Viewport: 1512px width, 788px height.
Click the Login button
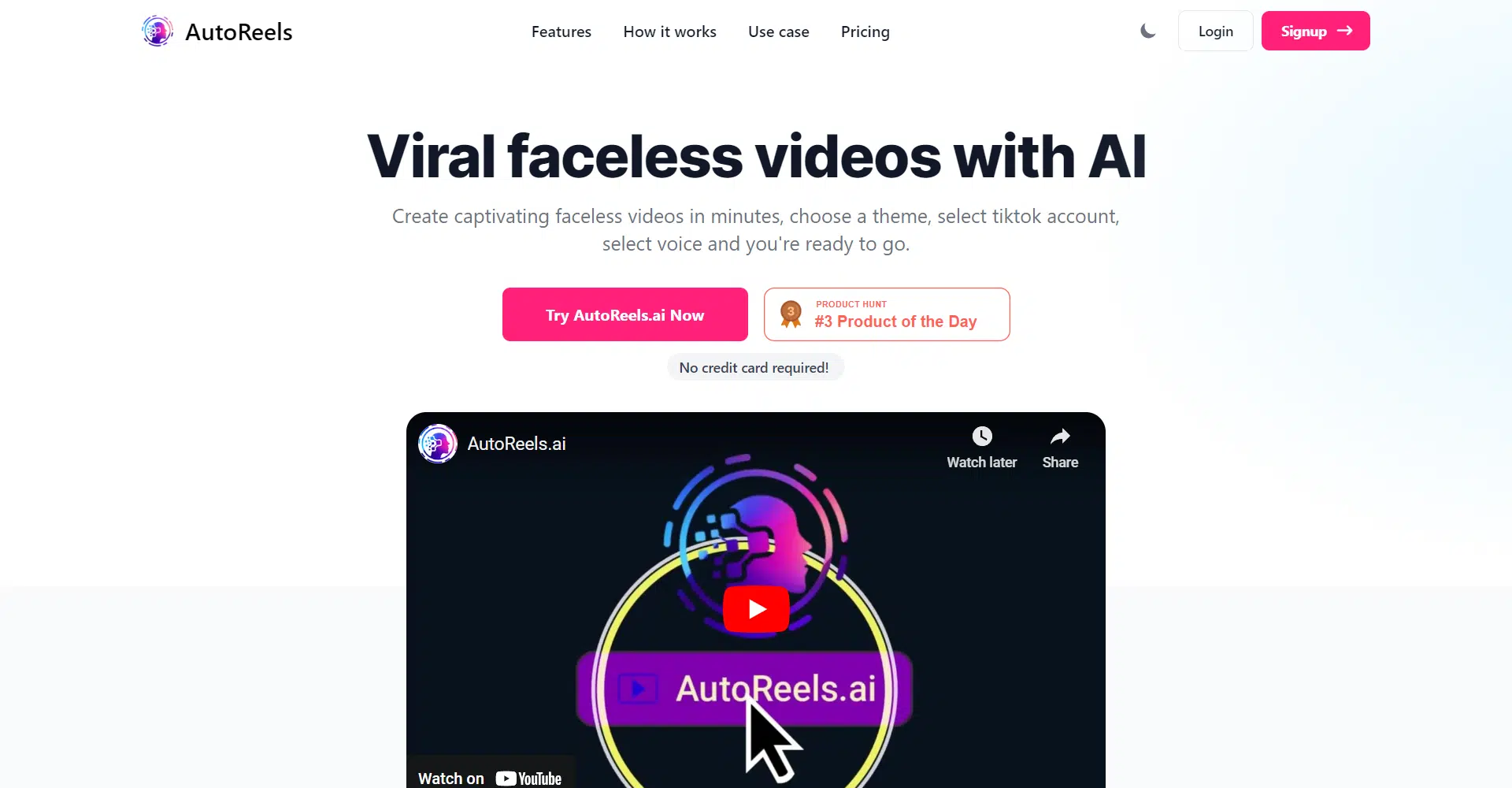1216,31
